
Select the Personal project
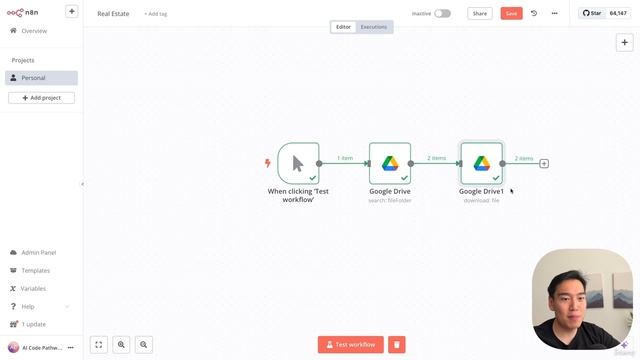(41, 78)
